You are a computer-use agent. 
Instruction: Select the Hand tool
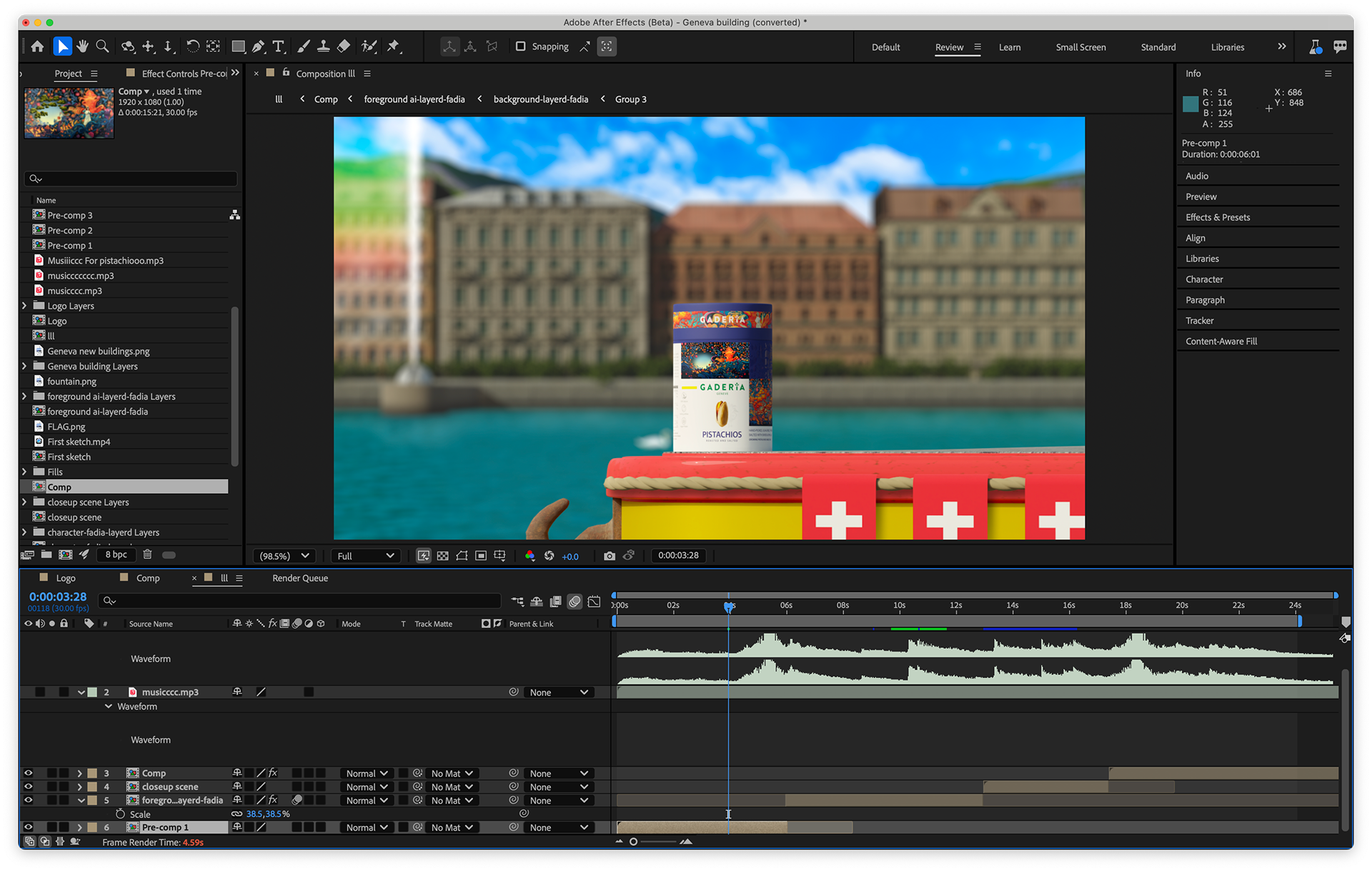point(83,46)
